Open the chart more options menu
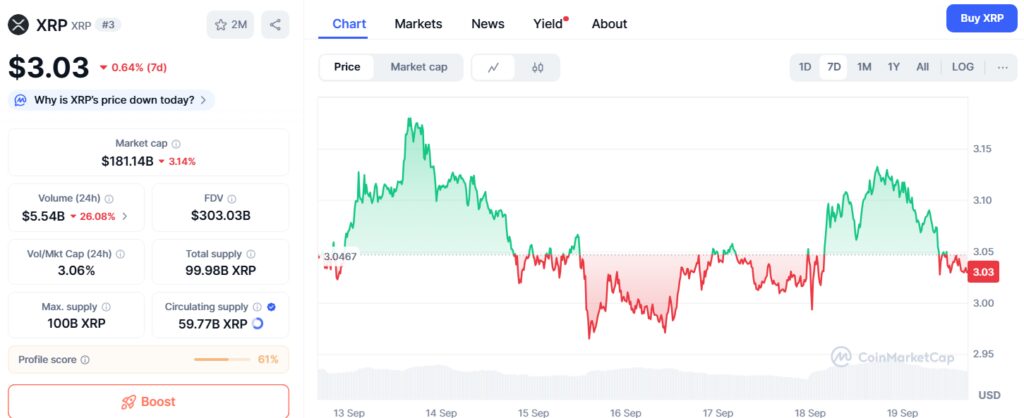The height and width of the screenshot is (418, 1024). pyautogui.click(x=1003, y=67)
